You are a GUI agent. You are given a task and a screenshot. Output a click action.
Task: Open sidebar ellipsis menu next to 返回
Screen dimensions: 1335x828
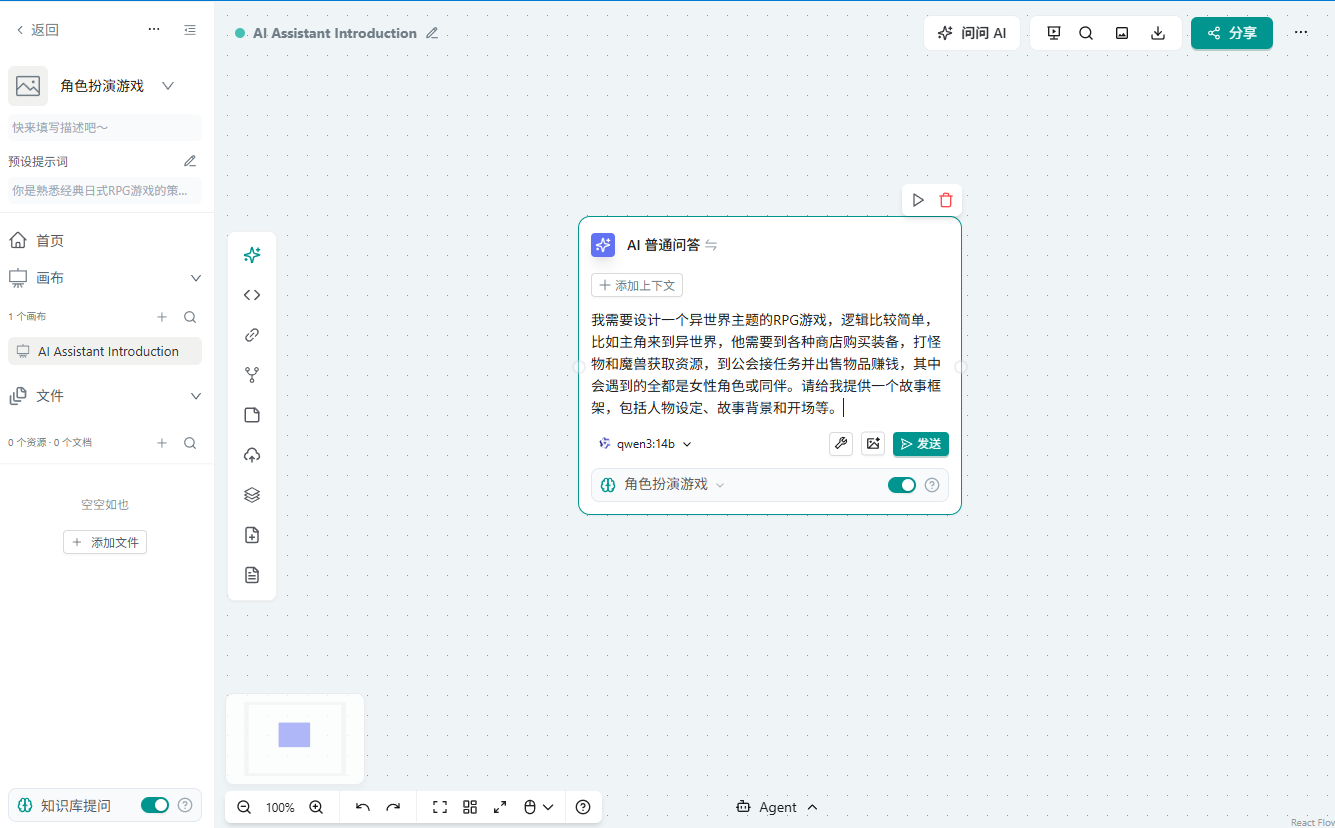[x=154, y=30]
